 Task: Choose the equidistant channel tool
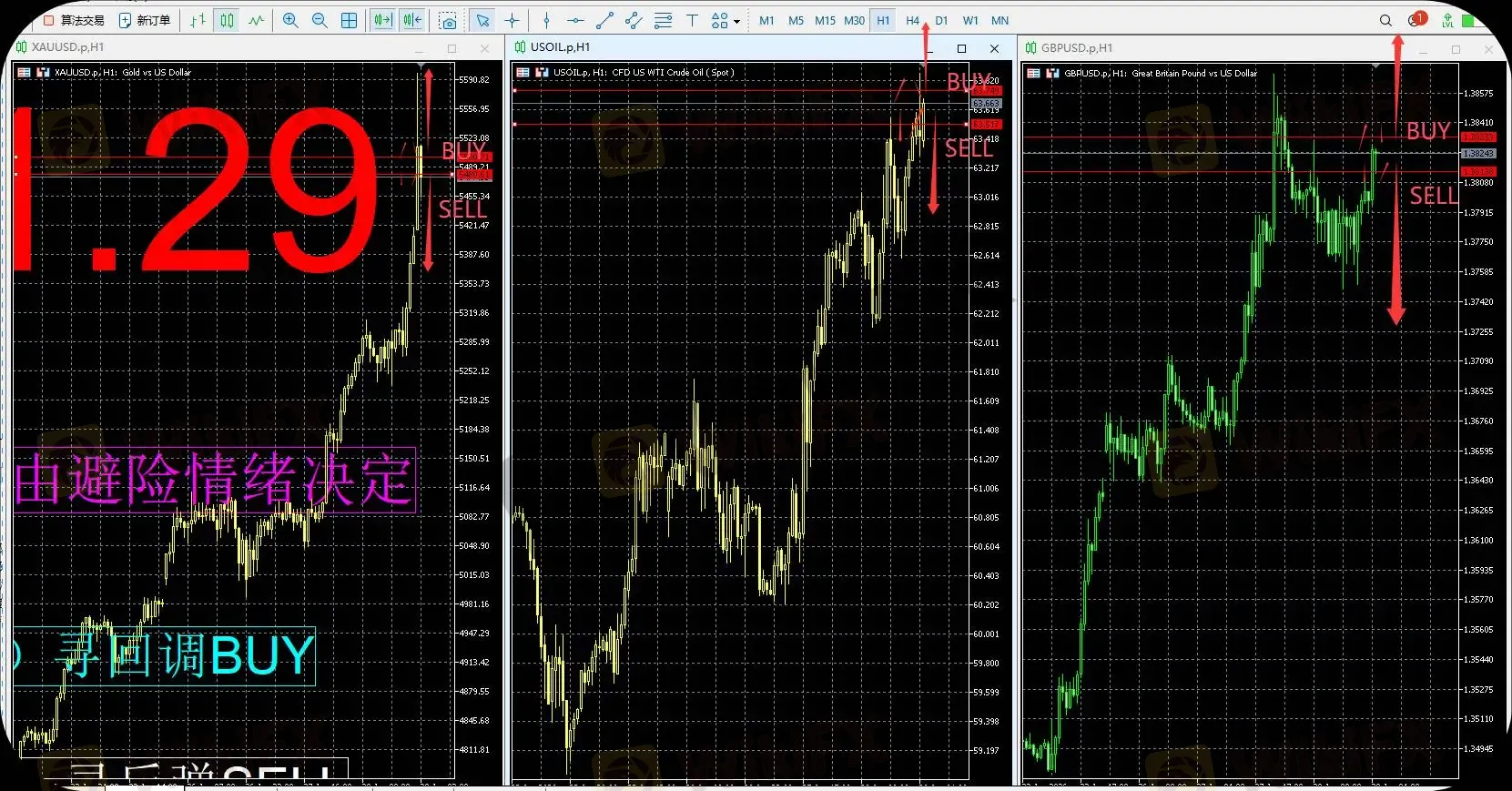click(x=634, y=20)
